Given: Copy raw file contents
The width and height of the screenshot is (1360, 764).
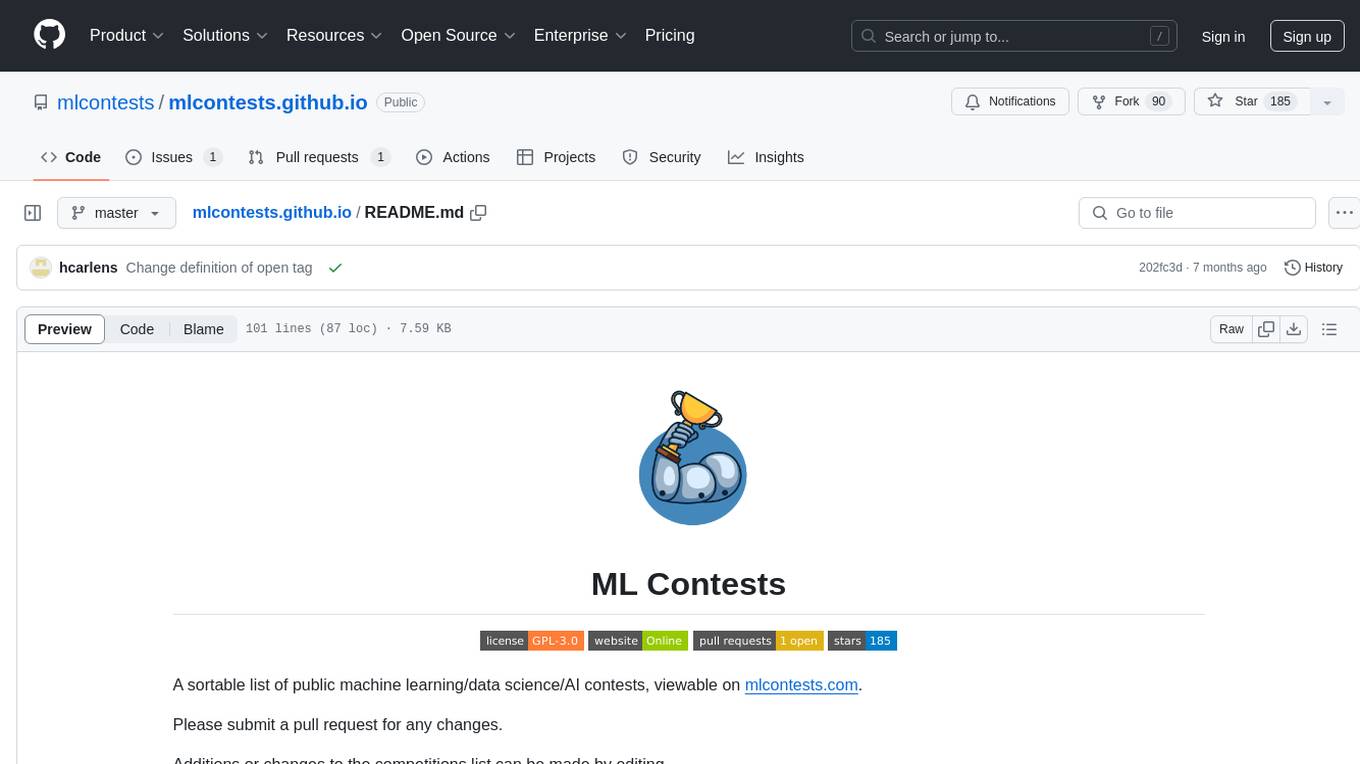Looking at the screenshot, I should point(1266,329).
